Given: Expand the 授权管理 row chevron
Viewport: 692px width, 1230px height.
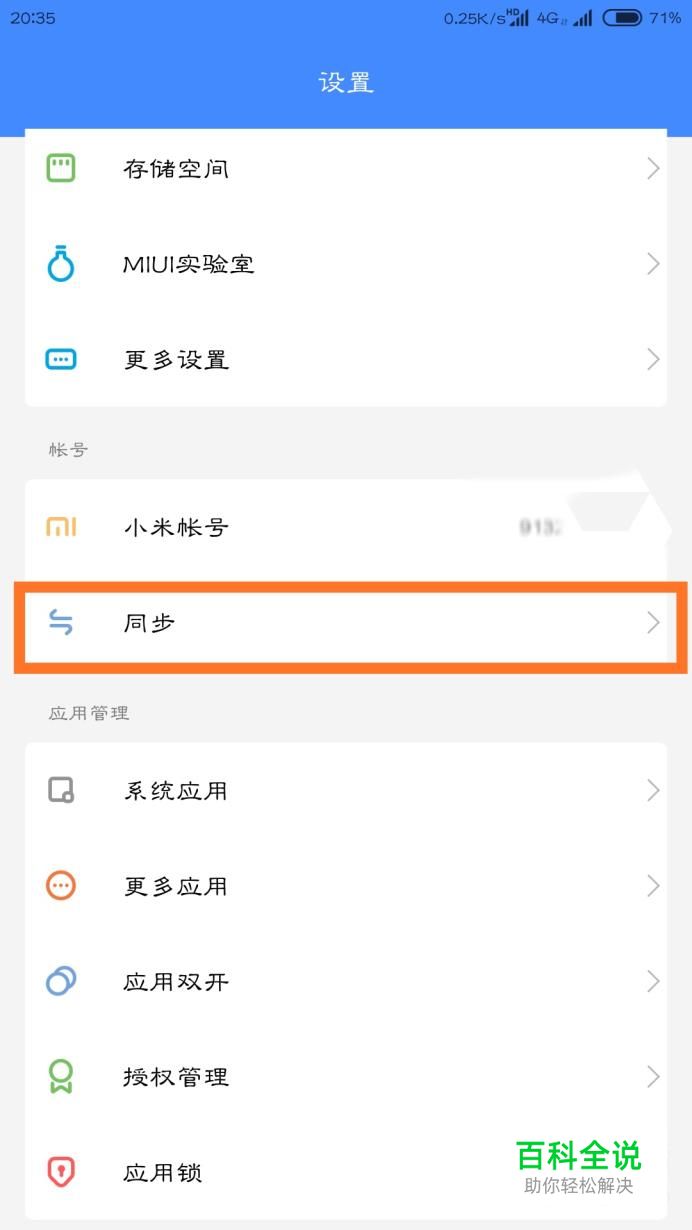Looking at the screenshot, I should click(x=653, y=1077).
